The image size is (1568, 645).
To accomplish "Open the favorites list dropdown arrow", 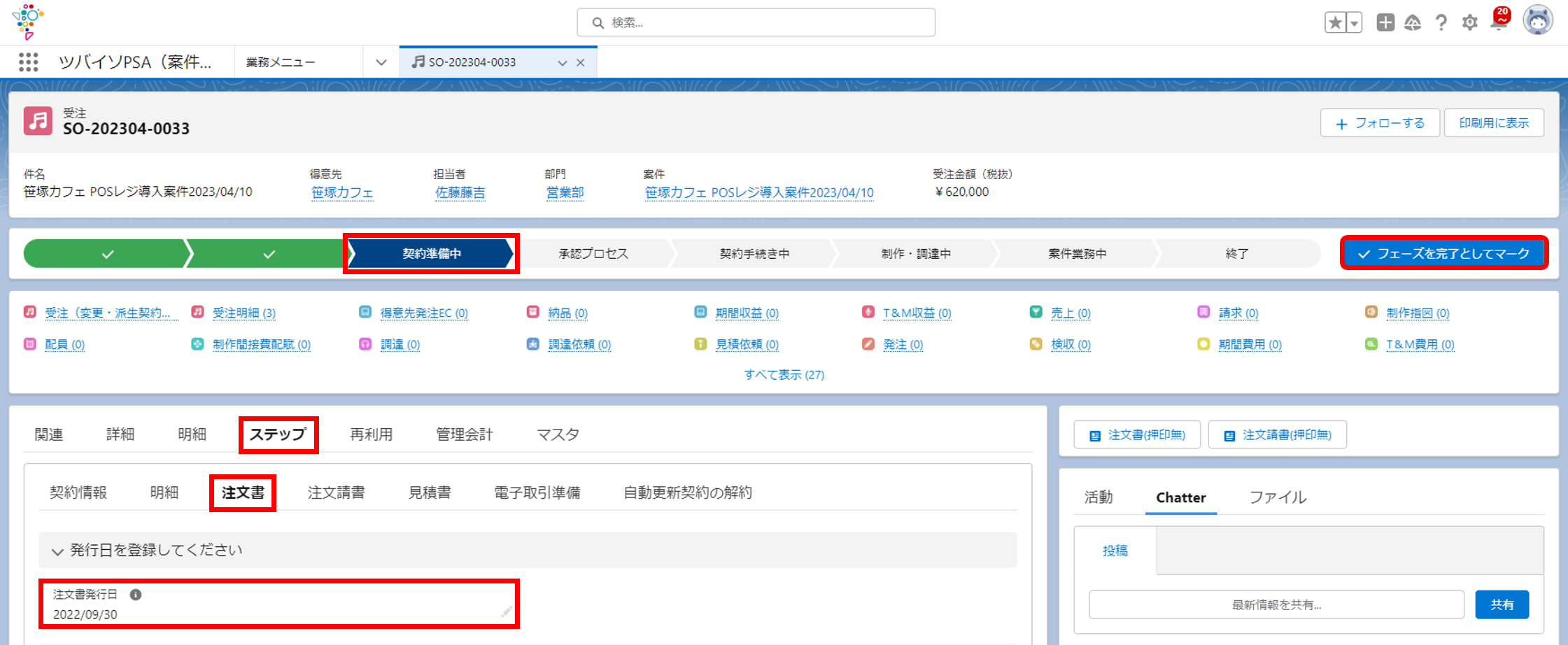I will point(1355,22).
